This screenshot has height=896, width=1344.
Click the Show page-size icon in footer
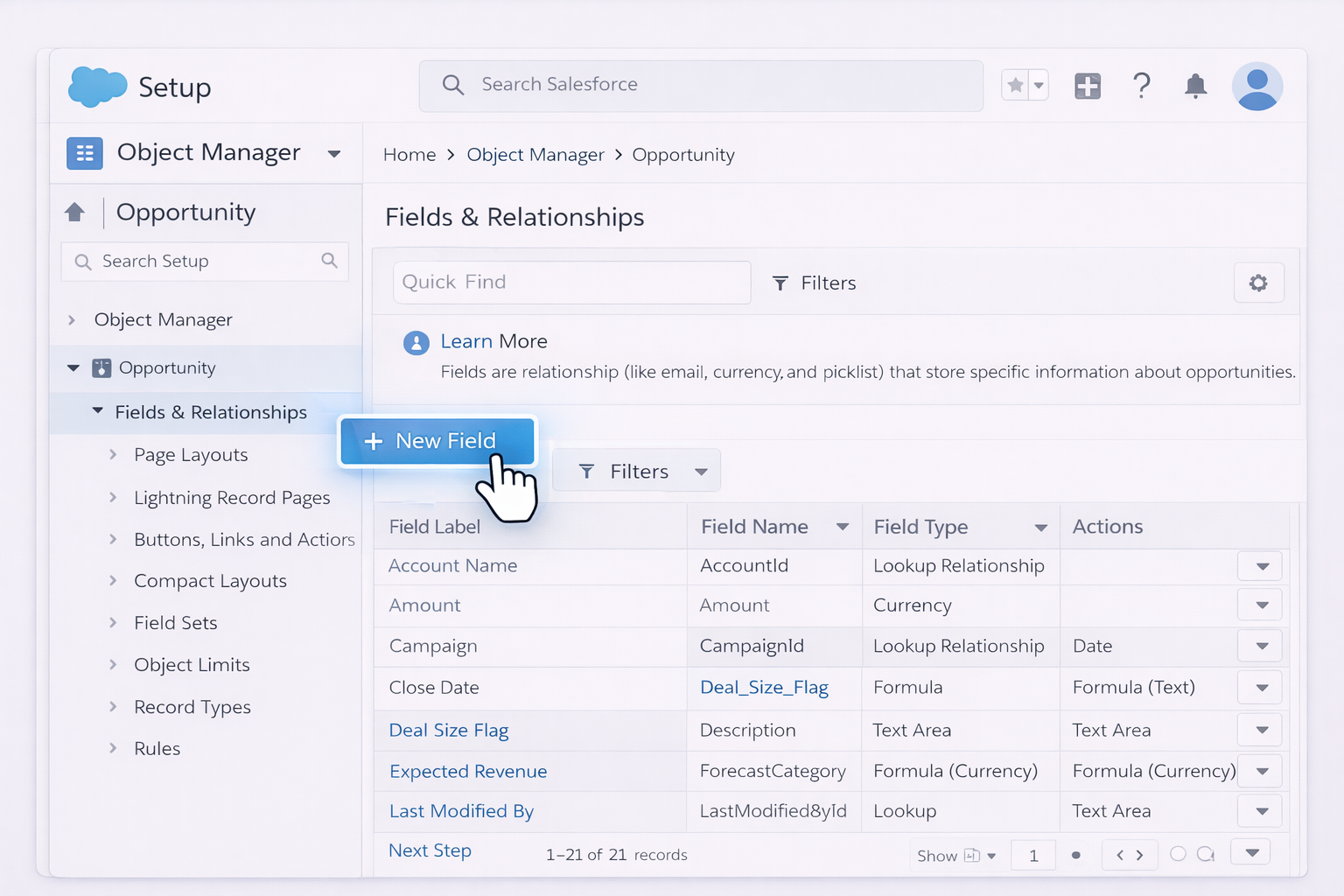coord(971,855)
